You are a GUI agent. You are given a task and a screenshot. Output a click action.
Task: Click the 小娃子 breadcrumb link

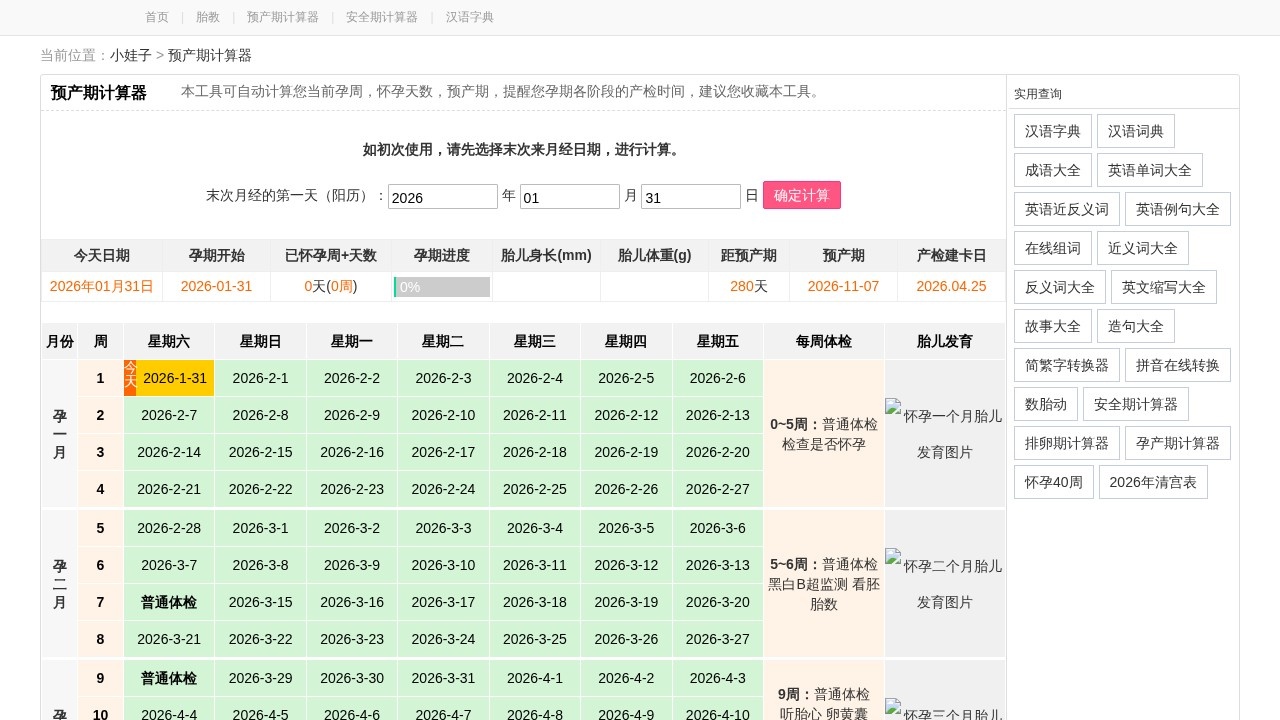pos(130,55)
